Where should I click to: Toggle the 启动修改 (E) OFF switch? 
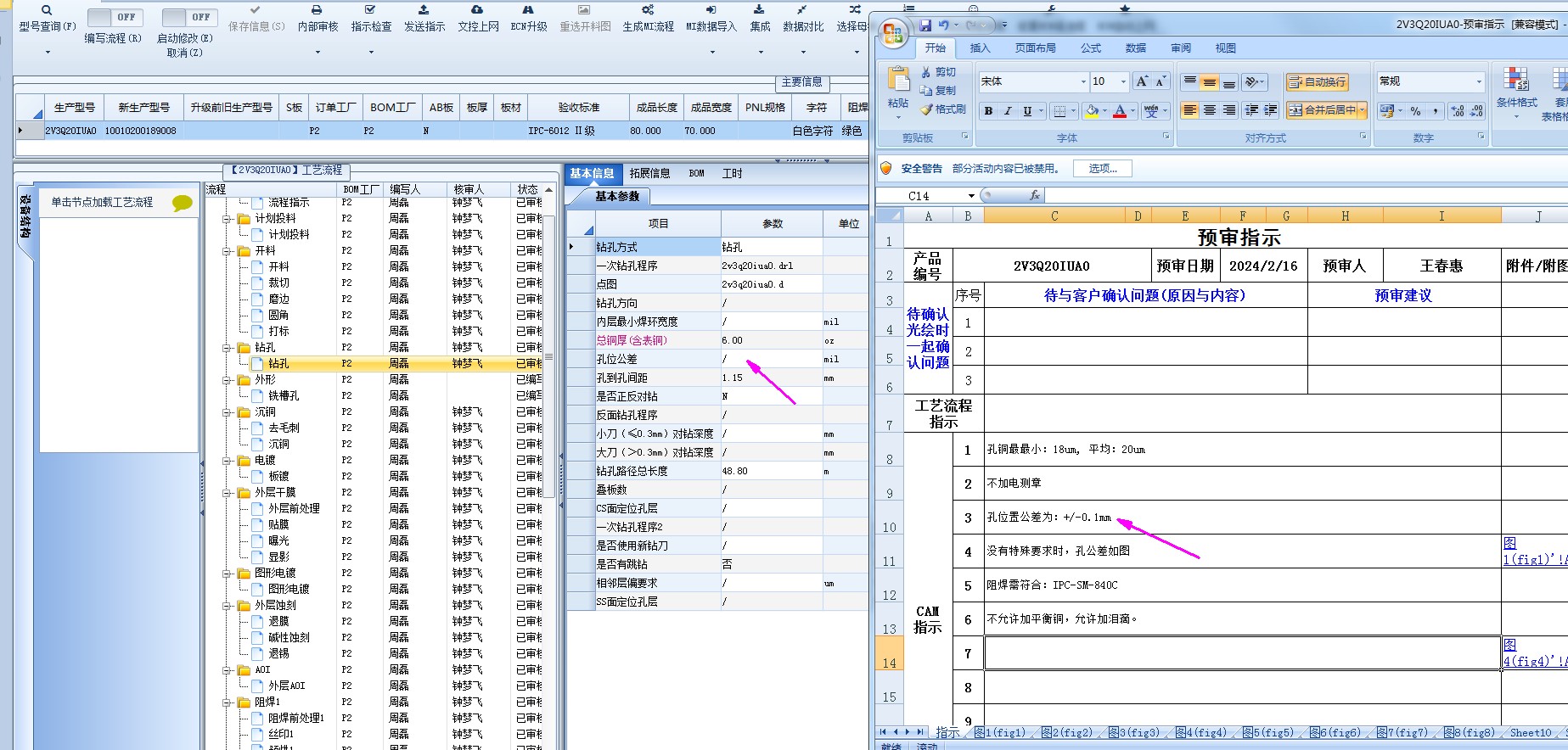[x=189, y=17]
